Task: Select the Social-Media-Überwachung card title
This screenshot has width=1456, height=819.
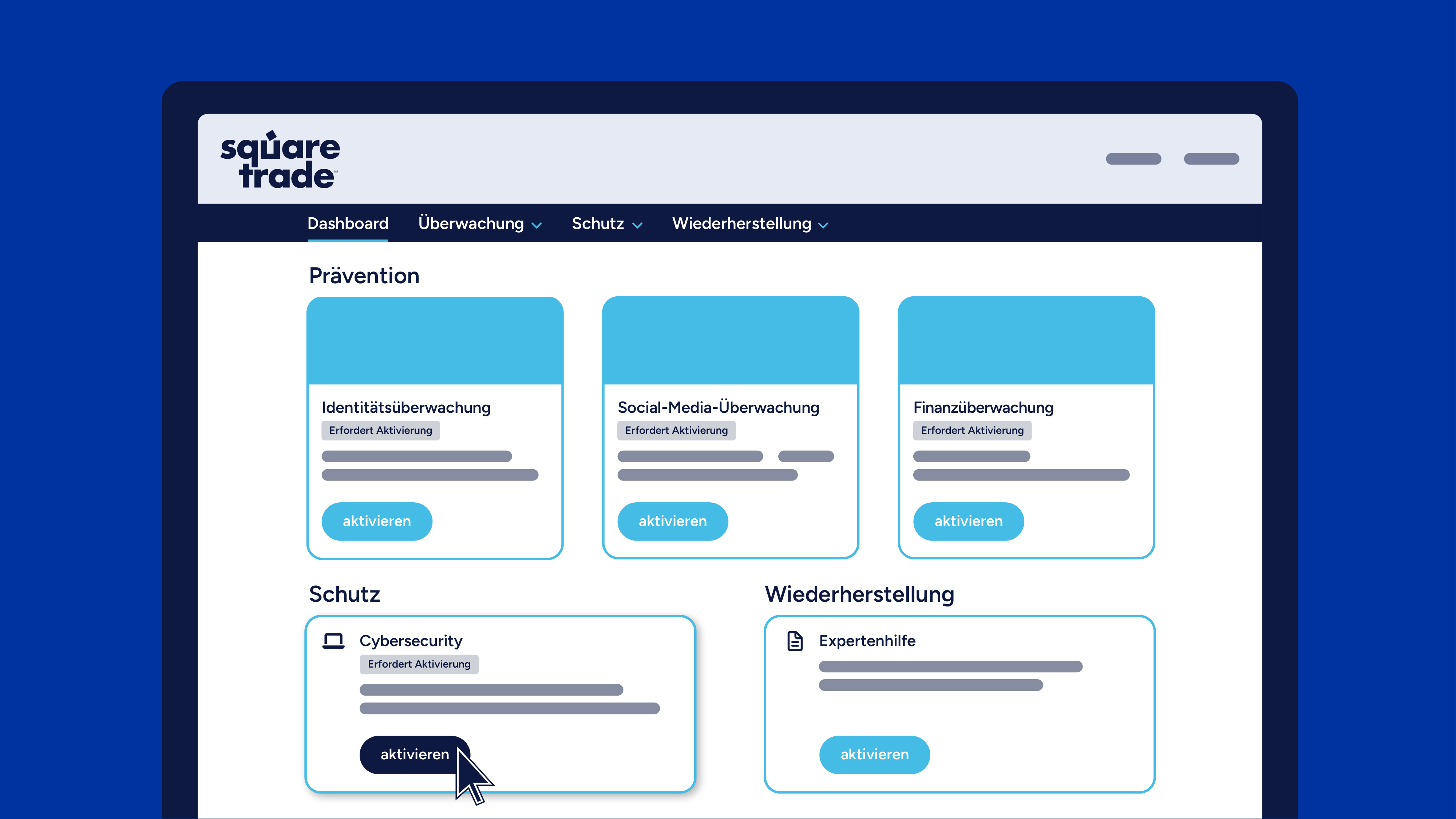Action: tap(719, 408)
